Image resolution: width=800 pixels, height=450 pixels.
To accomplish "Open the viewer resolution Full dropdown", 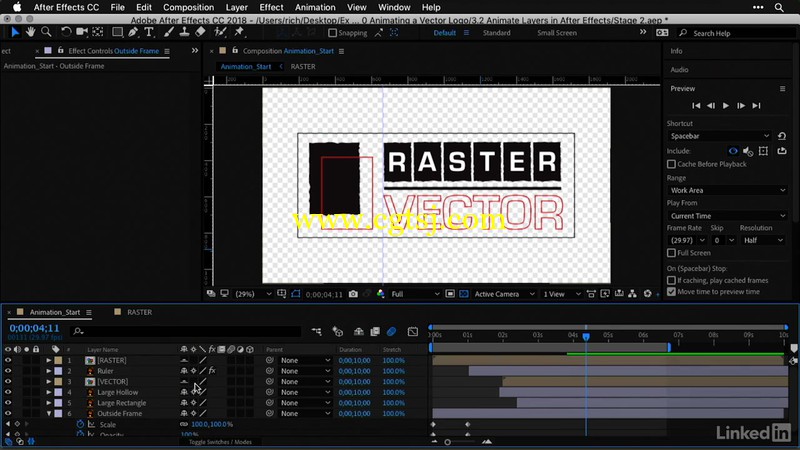I will pyautogui.click(x=415, y=294).
